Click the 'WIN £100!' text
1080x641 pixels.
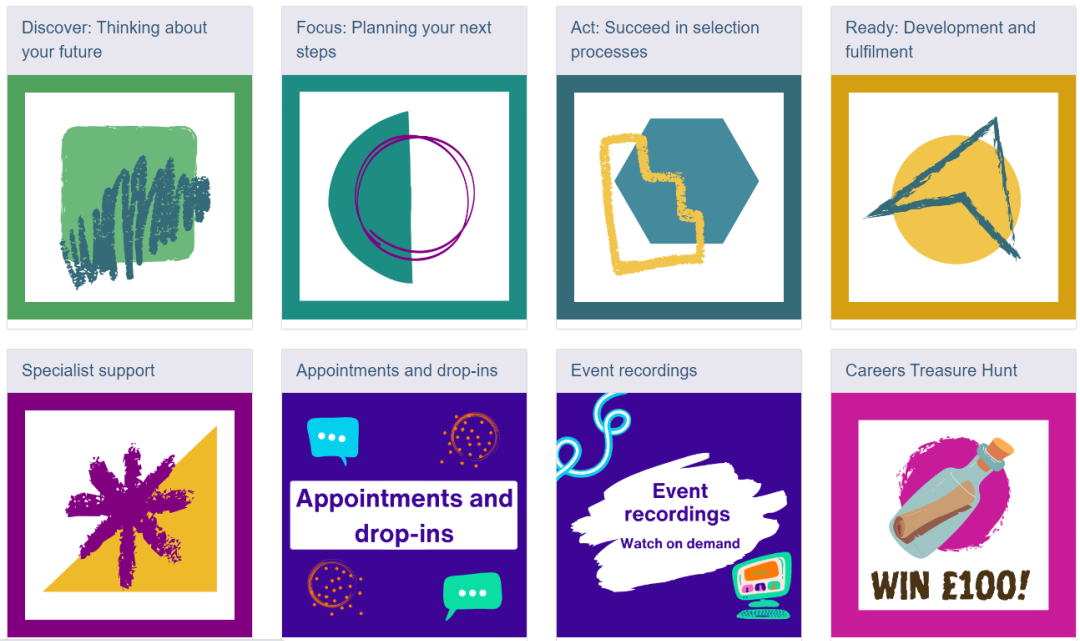click(x=950, y=586)
